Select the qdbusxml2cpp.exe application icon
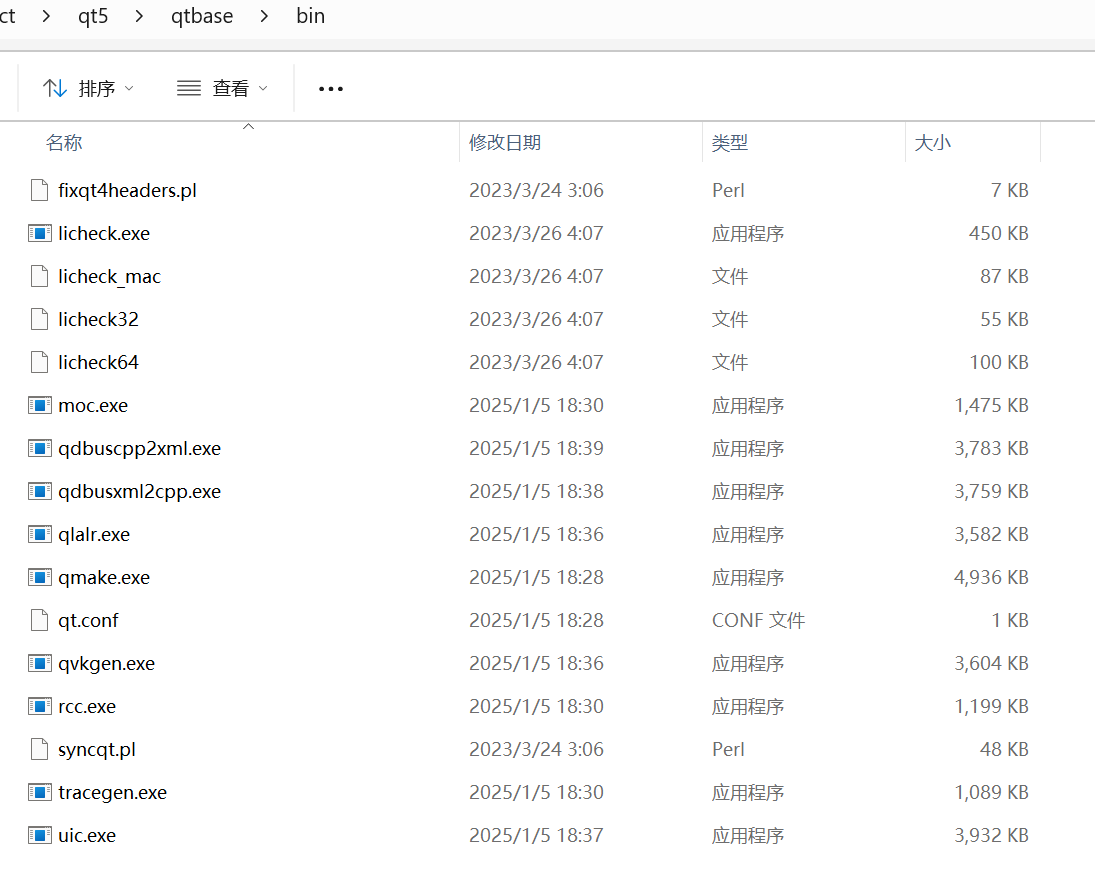 [x=40, y=492]
